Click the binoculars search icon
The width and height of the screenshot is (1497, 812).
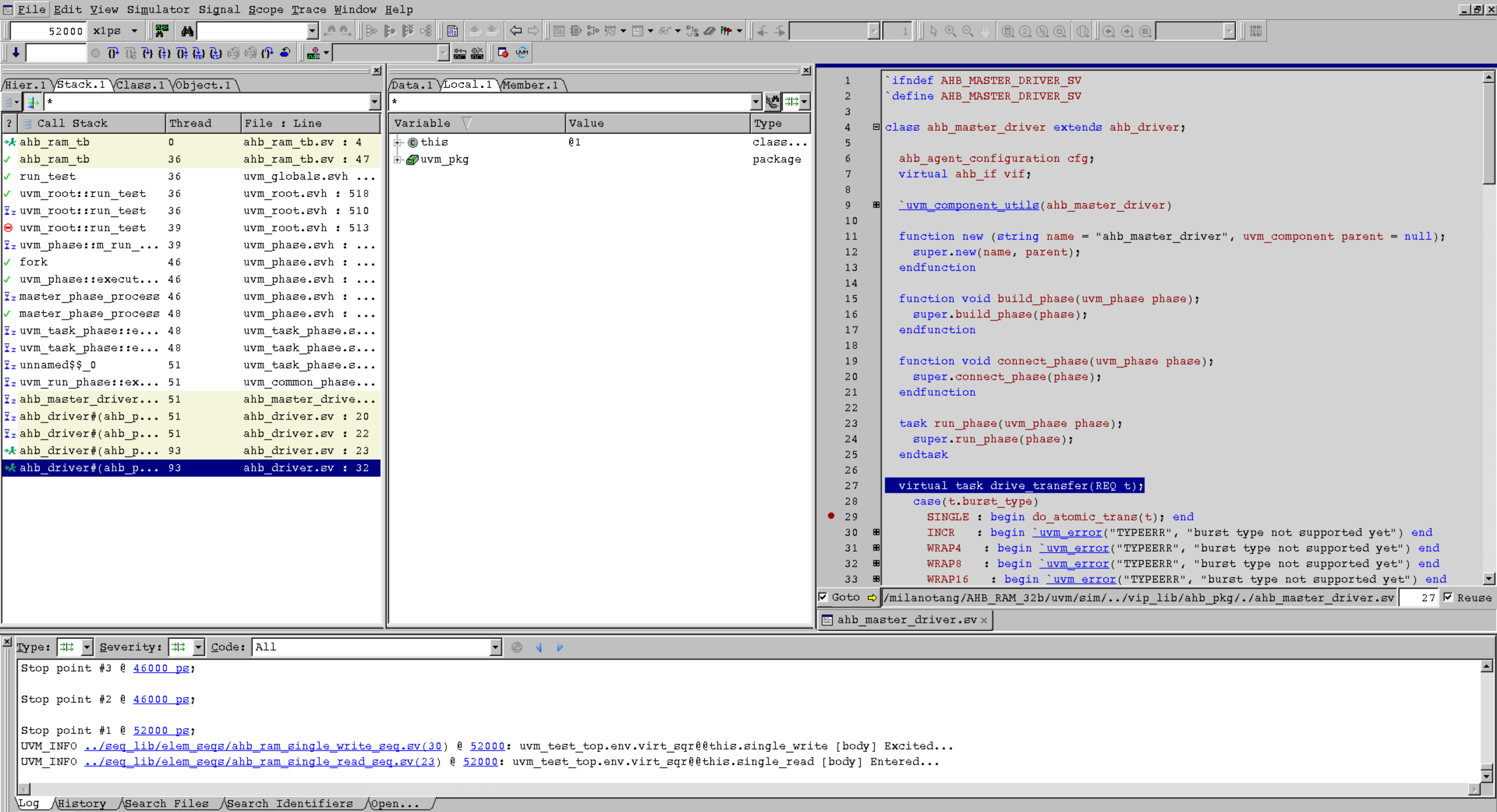click(187, 31)
